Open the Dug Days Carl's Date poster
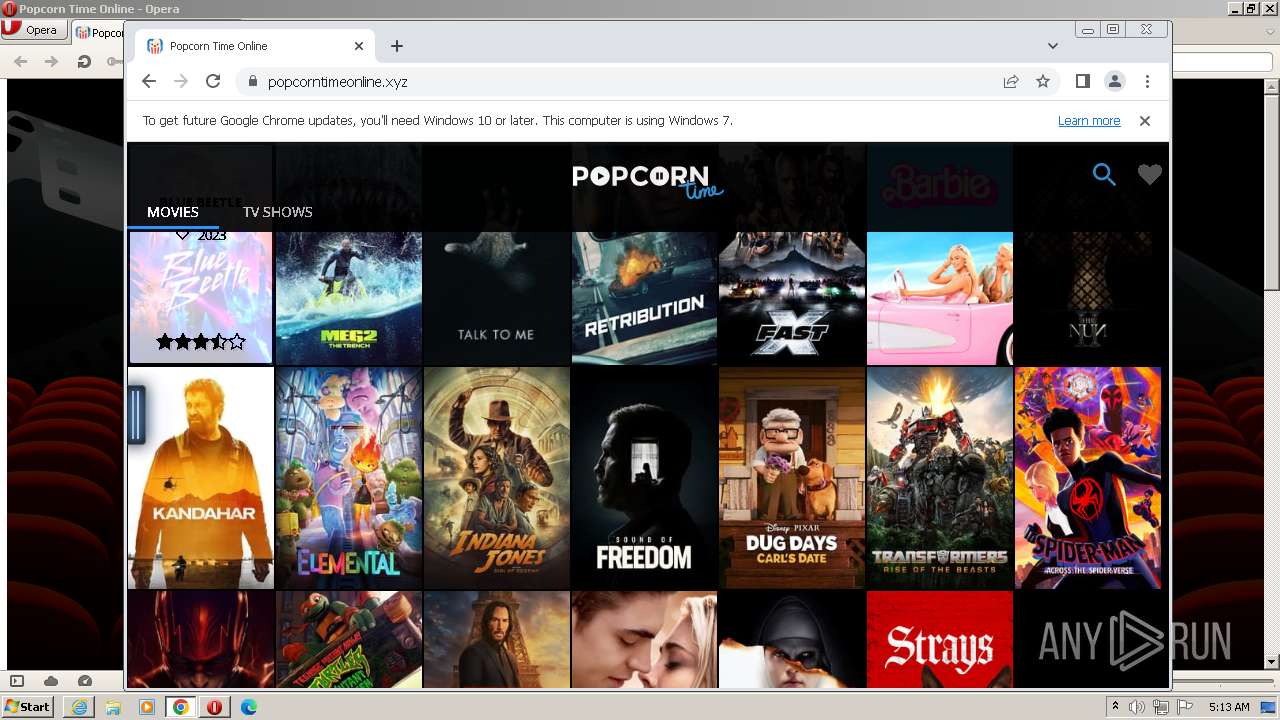This screenshot has width=1280, height=720. pyautogui.click(x=792, y=478)
